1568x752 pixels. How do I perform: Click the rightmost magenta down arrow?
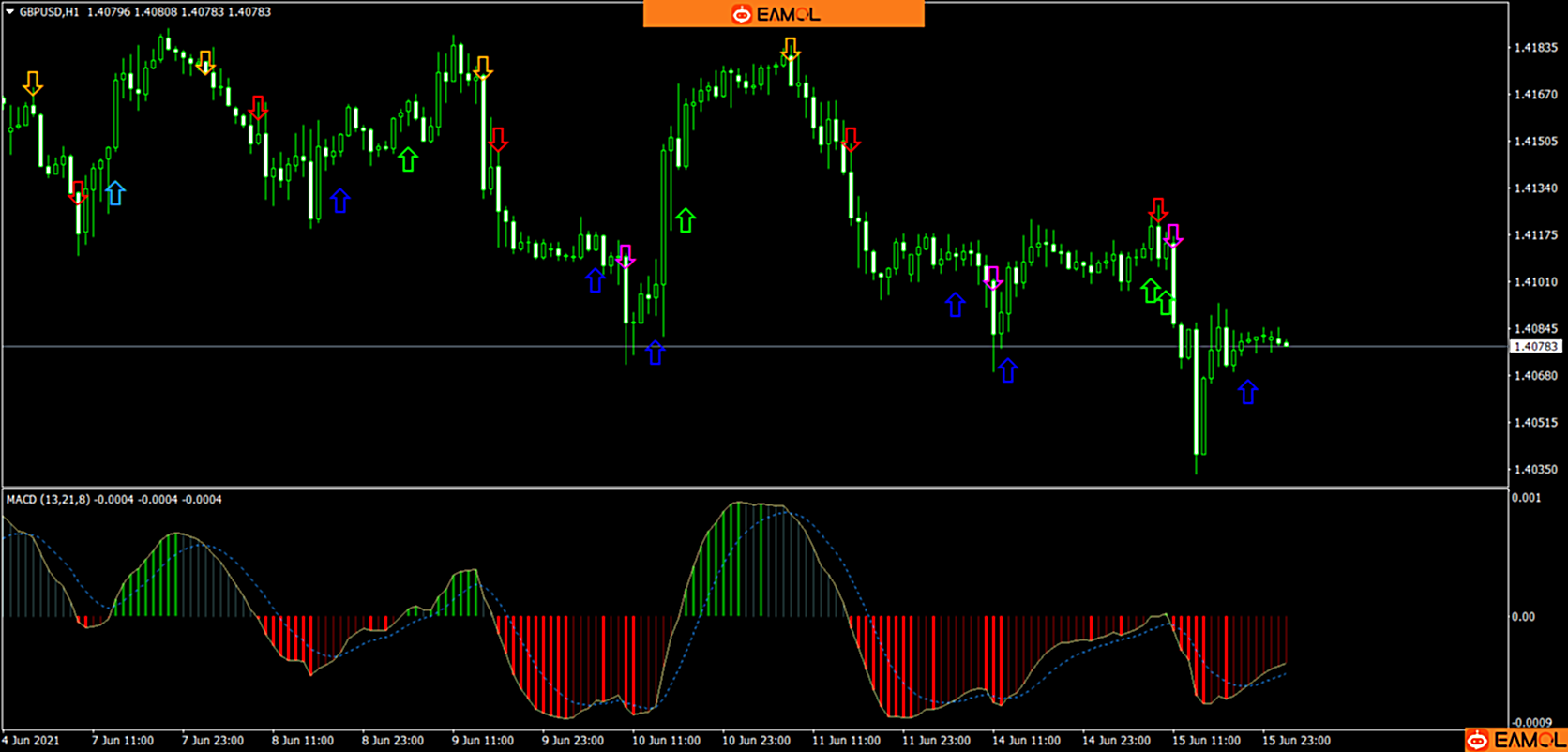click(x=1172, y=235)
